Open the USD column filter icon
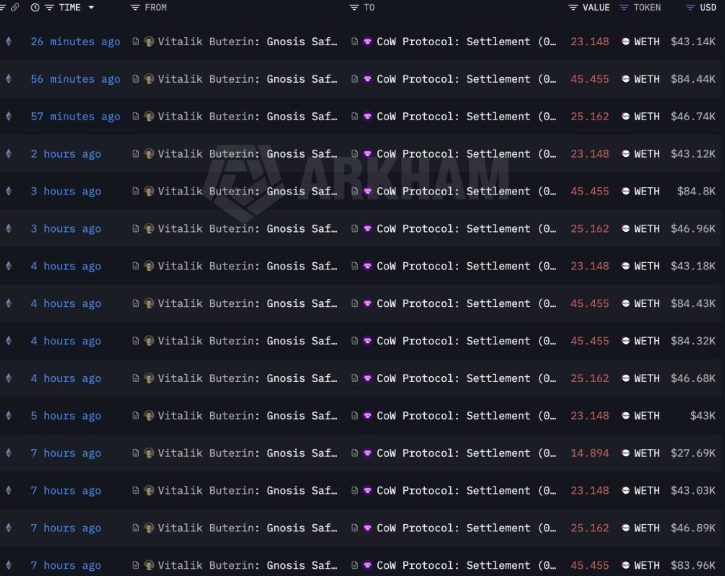 690,7
